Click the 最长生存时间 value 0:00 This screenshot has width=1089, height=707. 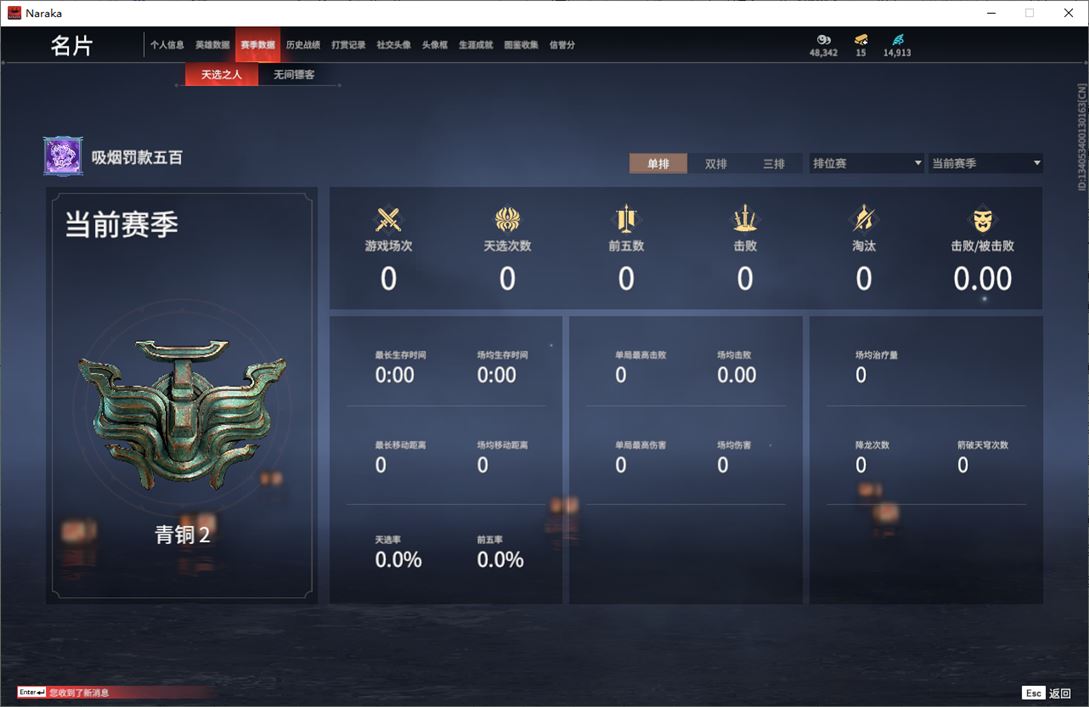tap(394, 375)
